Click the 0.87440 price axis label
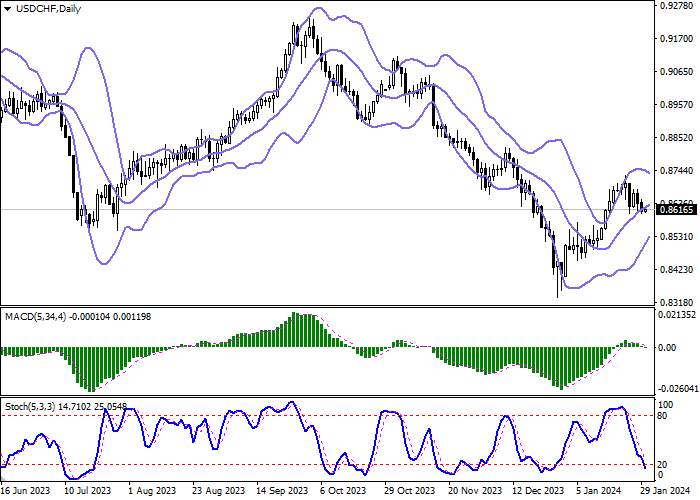Image resolution: width=700 pixels, height=500 pixels. click(678, 171)
